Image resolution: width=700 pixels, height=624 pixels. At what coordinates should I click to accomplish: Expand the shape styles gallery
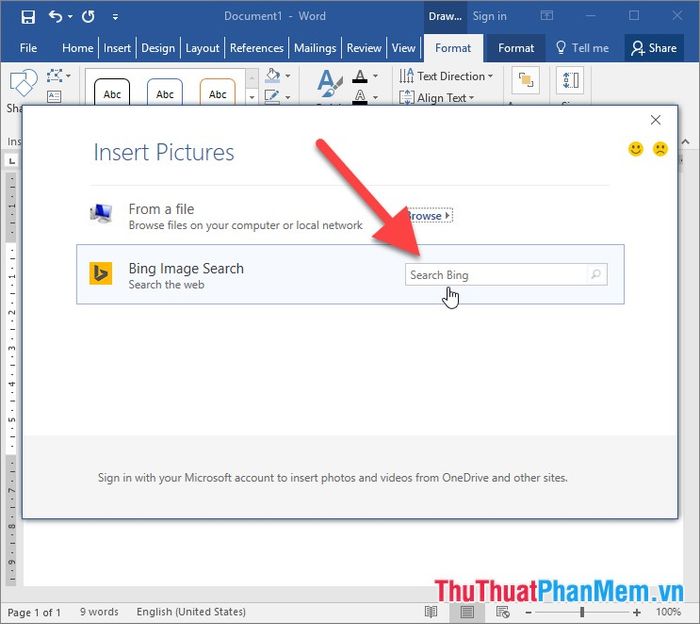click(252, 97)
